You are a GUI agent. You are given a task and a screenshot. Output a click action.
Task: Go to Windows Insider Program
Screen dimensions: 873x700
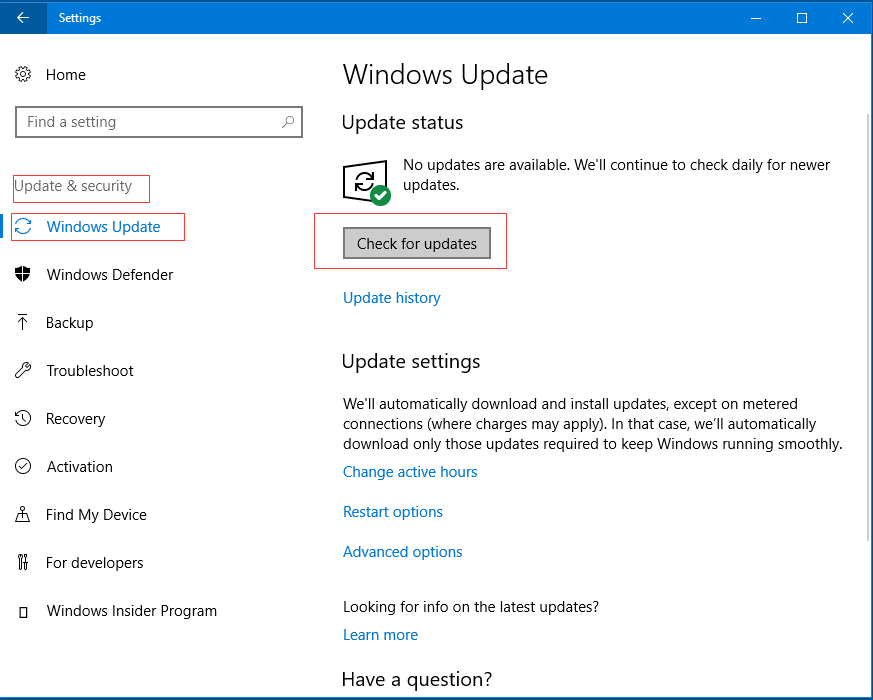(x=132, y=611)
